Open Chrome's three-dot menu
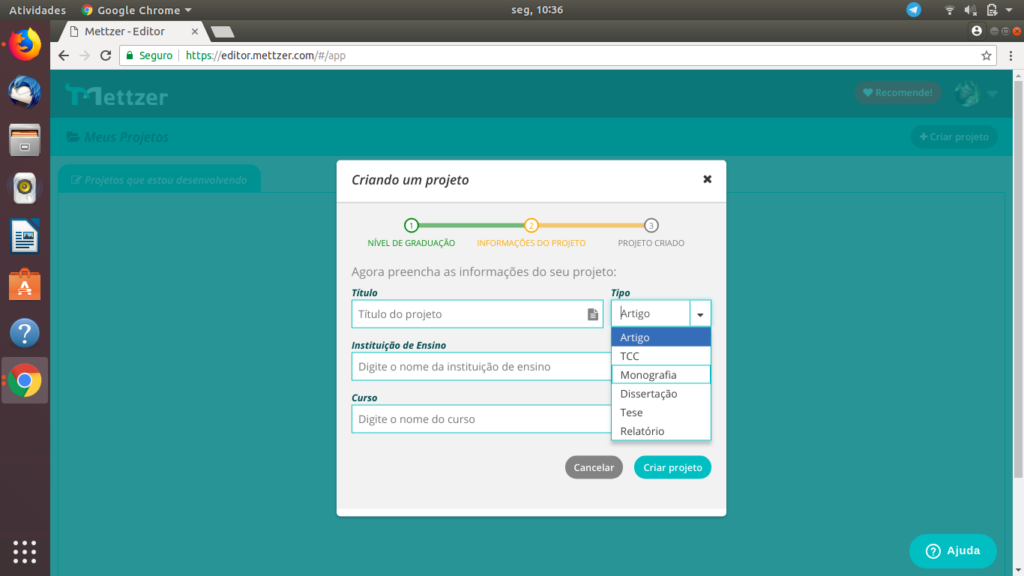Image resolution: width=1024 pixels, height=576 pixels. click(1010, 56)
